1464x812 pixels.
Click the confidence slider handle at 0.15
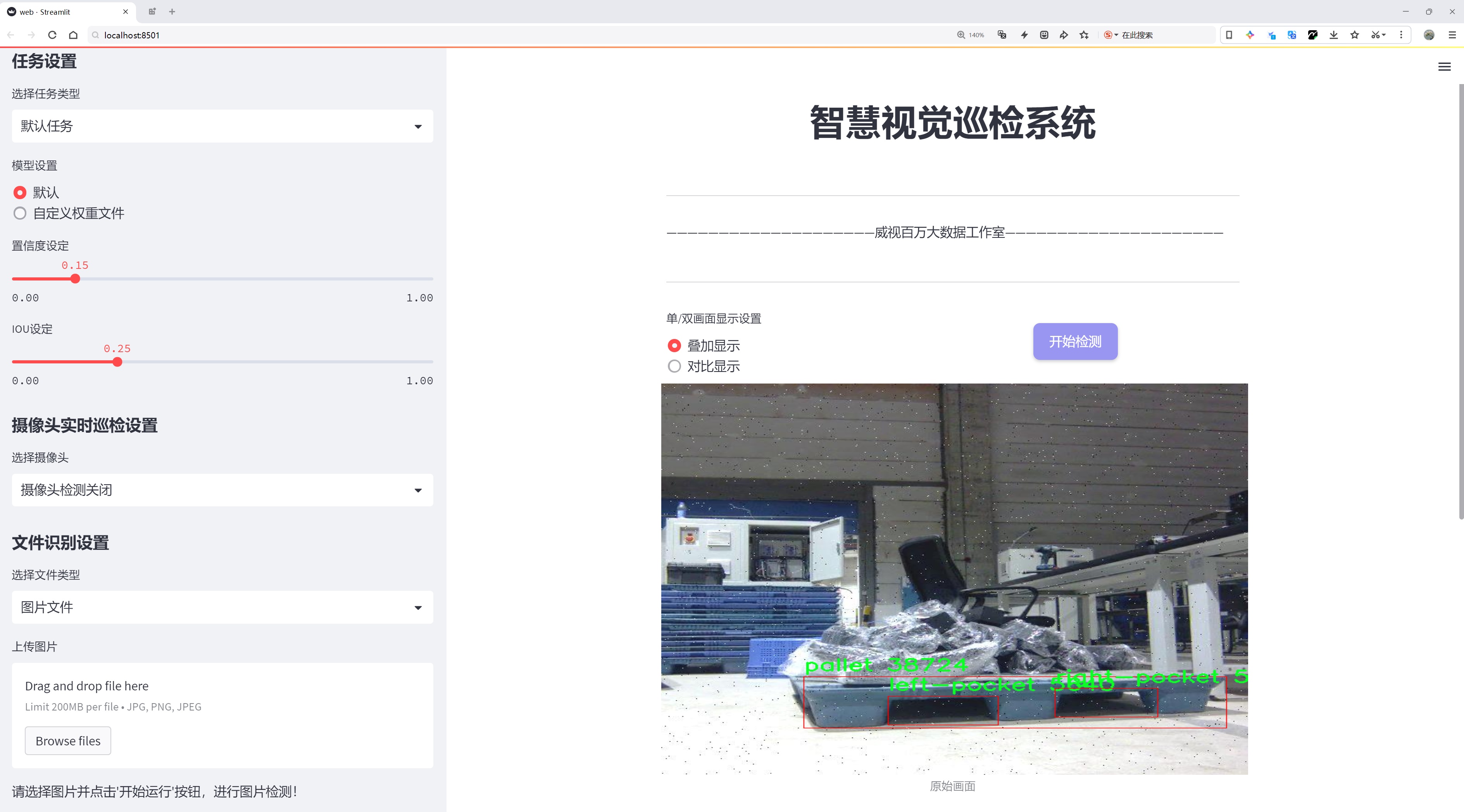[x=75, y=279]
